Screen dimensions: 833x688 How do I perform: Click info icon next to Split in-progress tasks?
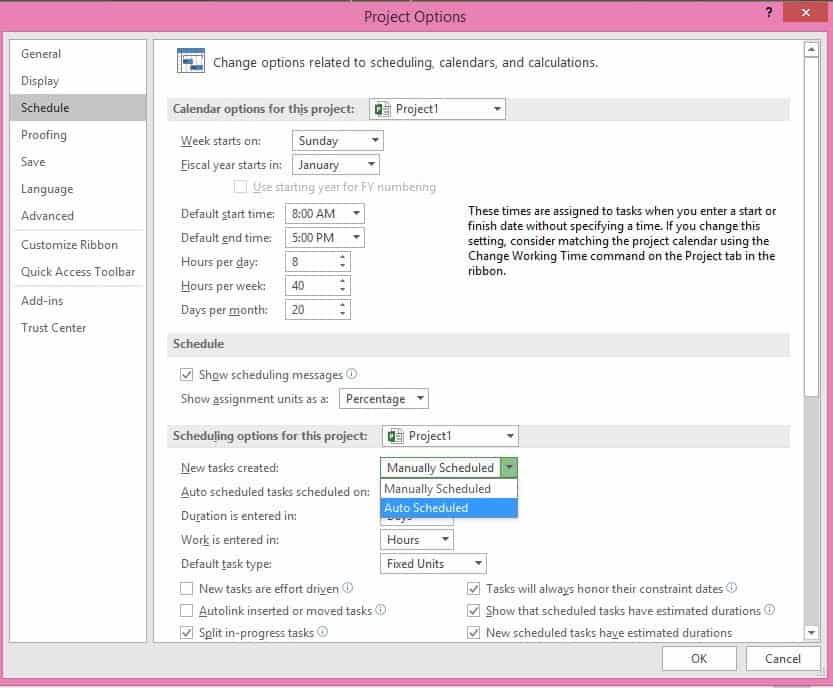coord(323,632)
